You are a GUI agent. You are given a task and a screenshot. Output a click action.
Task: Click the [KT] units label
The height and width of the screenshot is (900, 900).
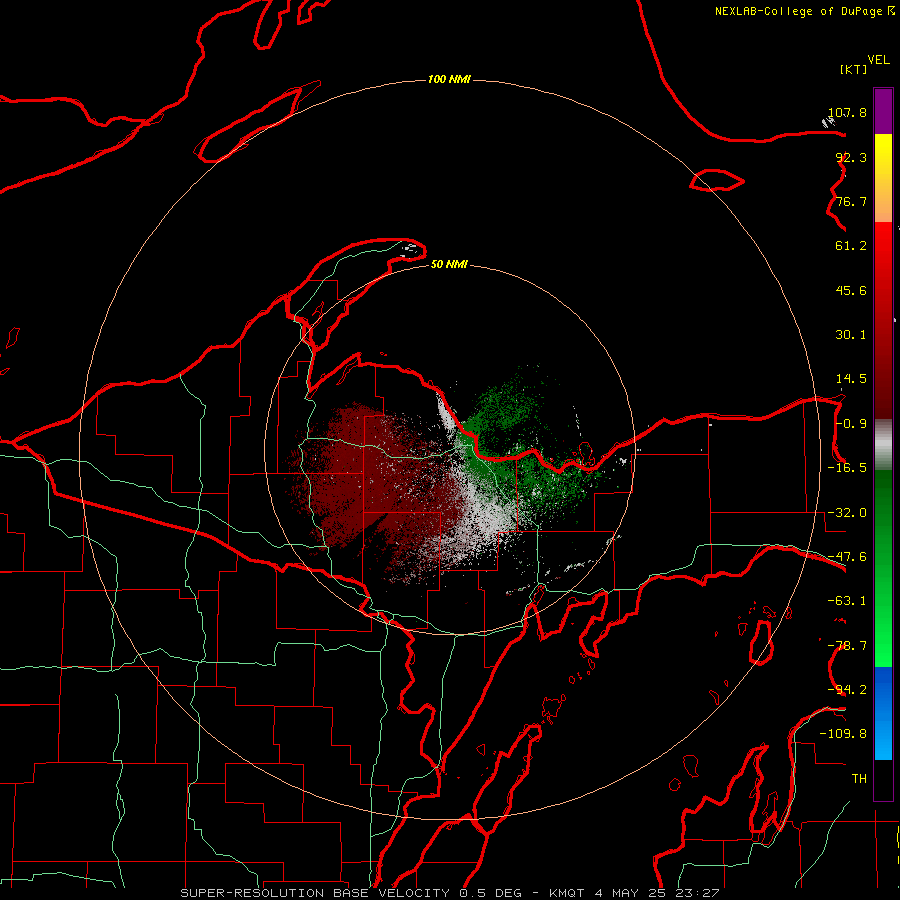click(853, 69)
